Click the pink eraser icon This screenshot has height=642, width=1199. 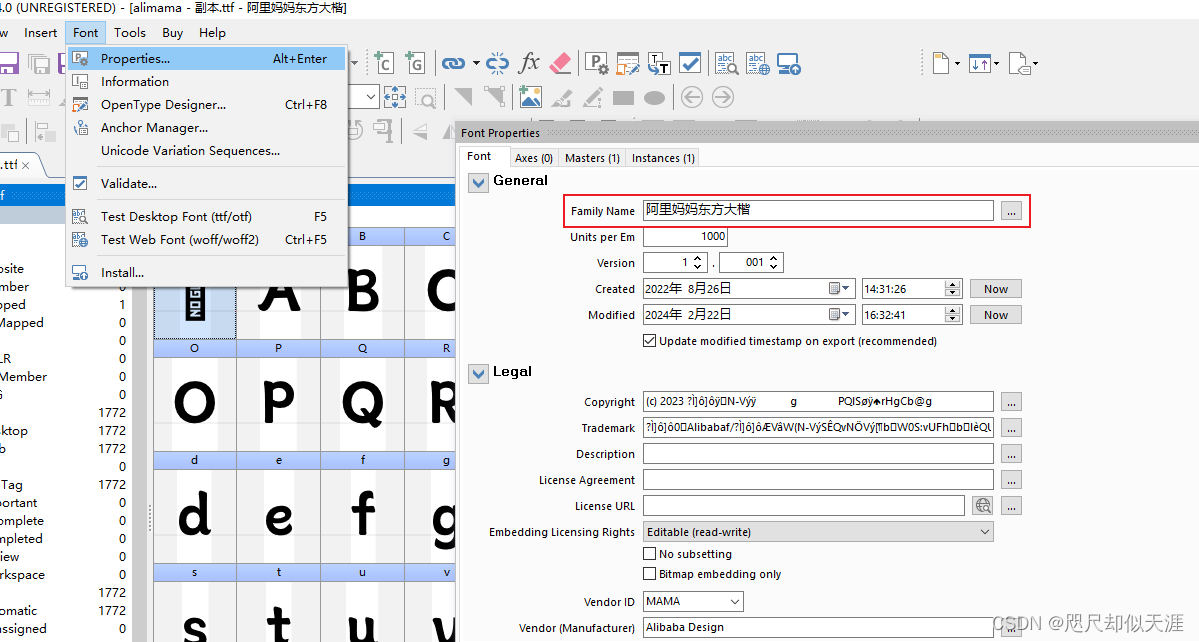point(561,63)
